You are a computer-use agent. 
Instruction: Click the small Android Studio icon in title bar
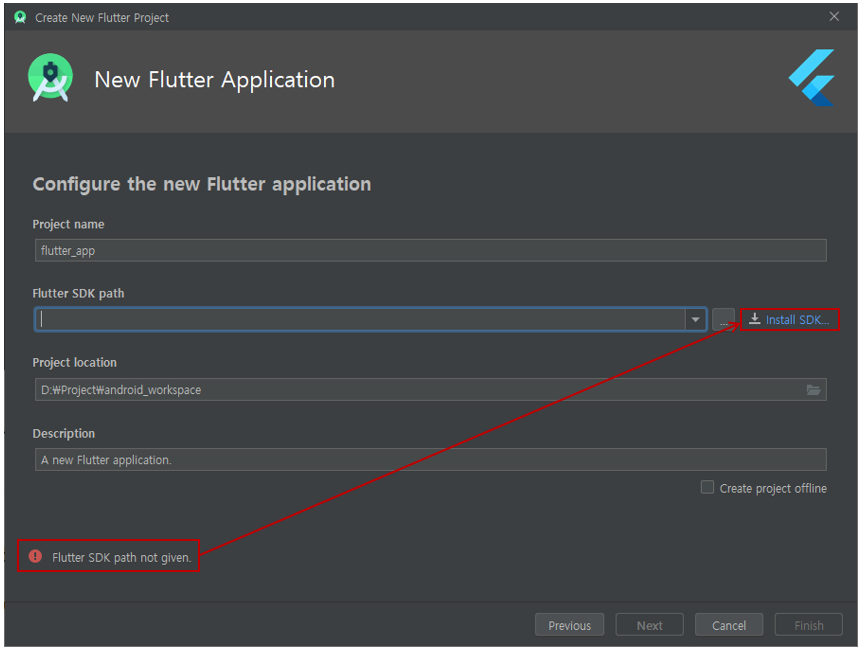click(x=20, y=17)
